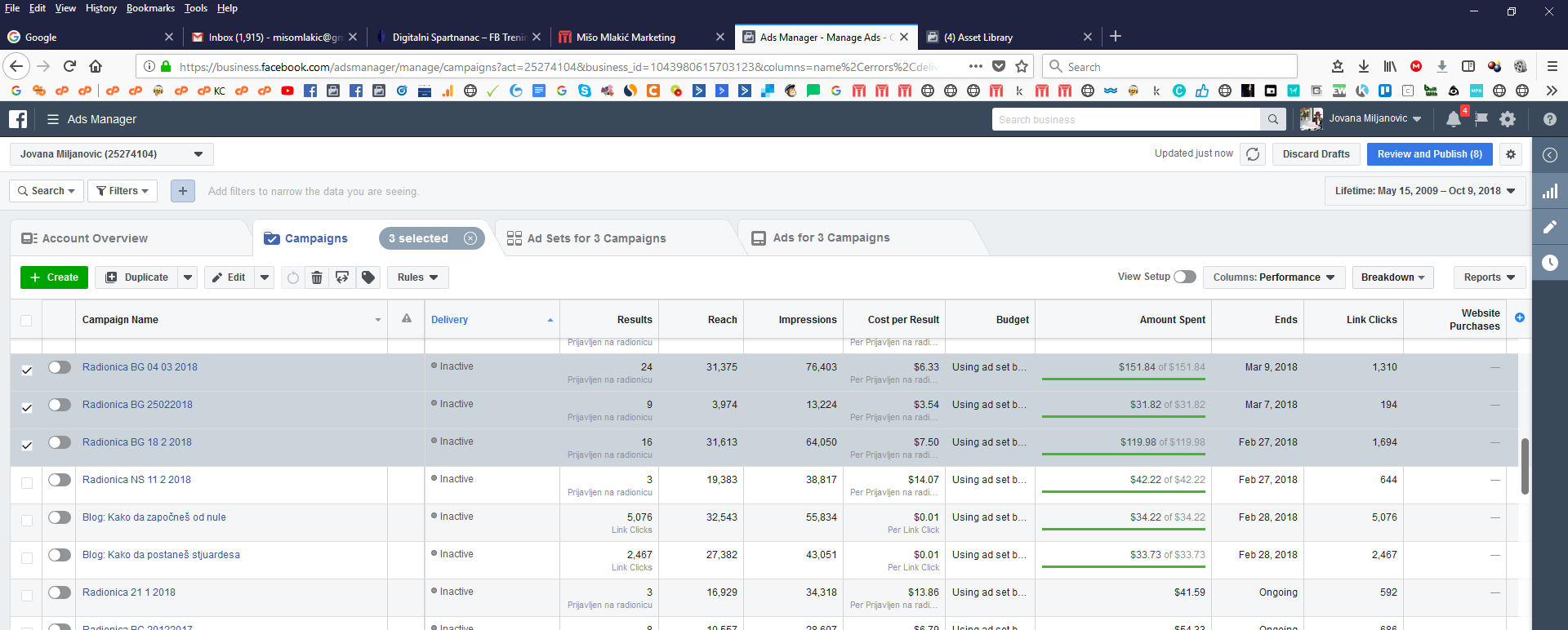Open the history clock icon in side rail

[1550, 263]
